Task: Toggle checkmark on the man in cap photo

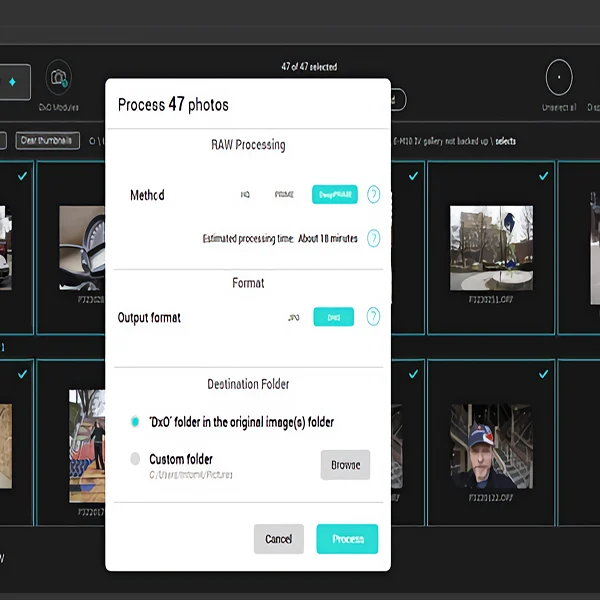Action: [543, 373]
